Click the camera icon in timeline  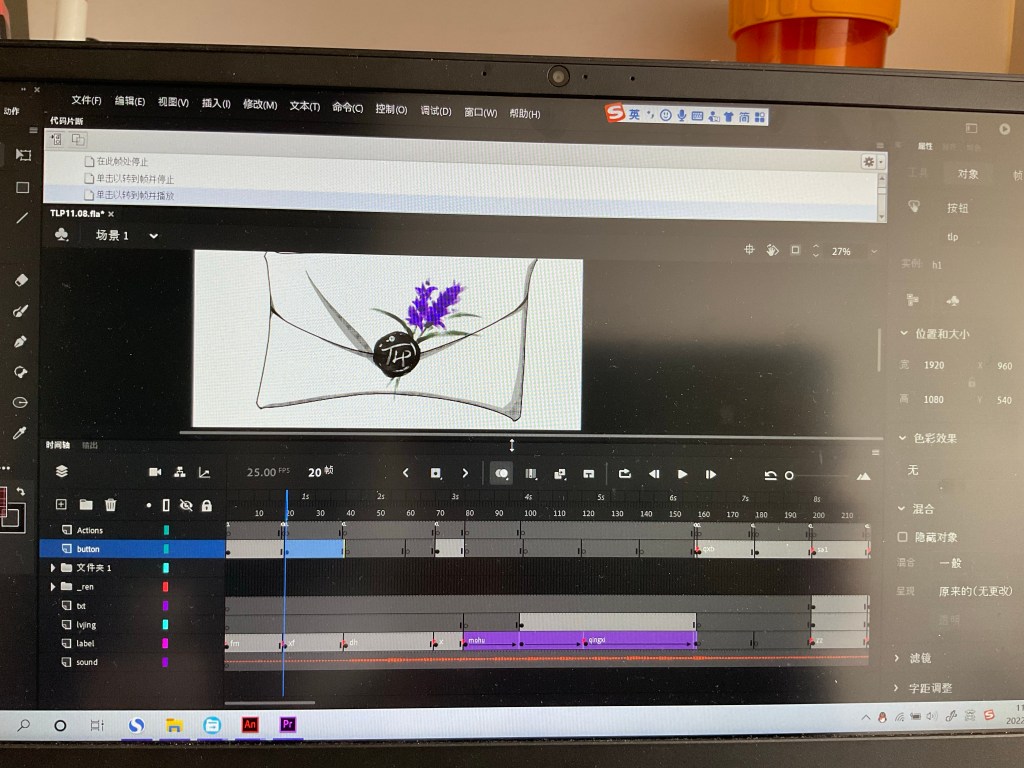coord(155,472)
